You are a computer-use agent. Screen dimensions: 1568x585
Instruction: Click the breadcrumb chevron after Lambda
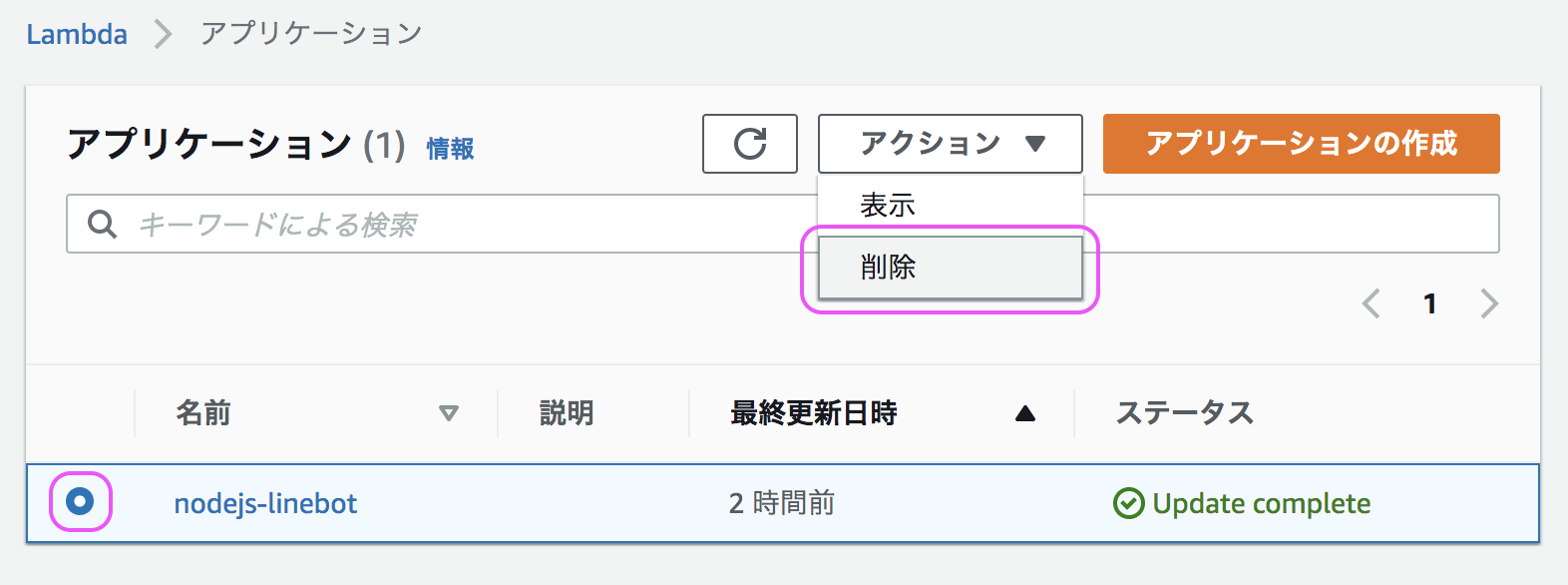click(x=163, y=33)
